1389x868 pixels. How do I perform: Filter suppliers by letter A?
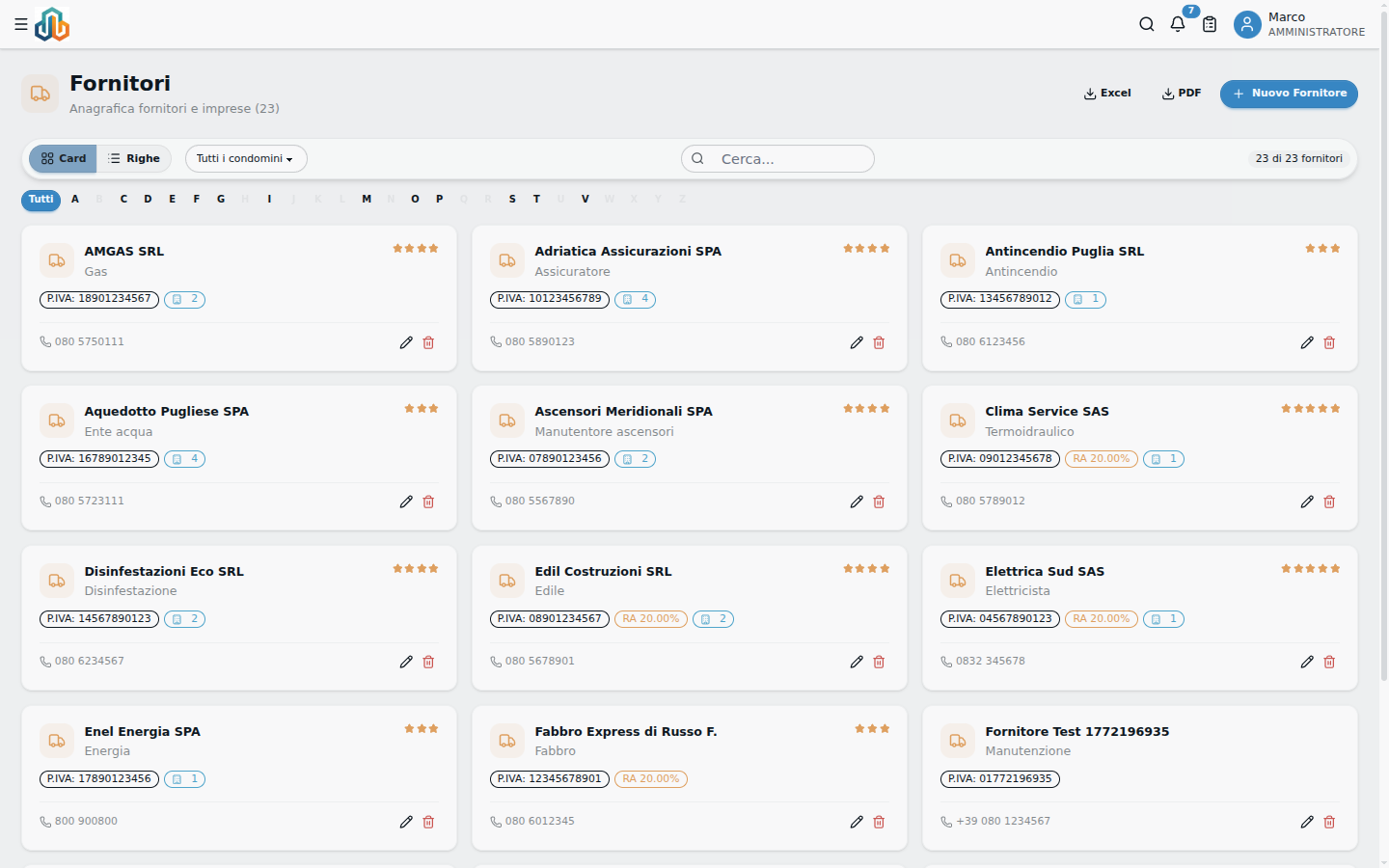[75, 200]
